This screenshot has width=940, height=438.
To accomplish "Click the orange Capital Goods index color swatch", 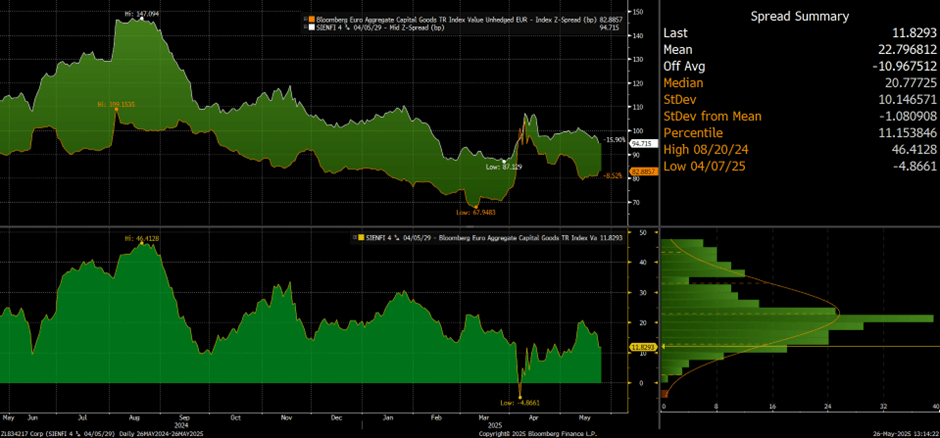I will (x=312, y=19).
